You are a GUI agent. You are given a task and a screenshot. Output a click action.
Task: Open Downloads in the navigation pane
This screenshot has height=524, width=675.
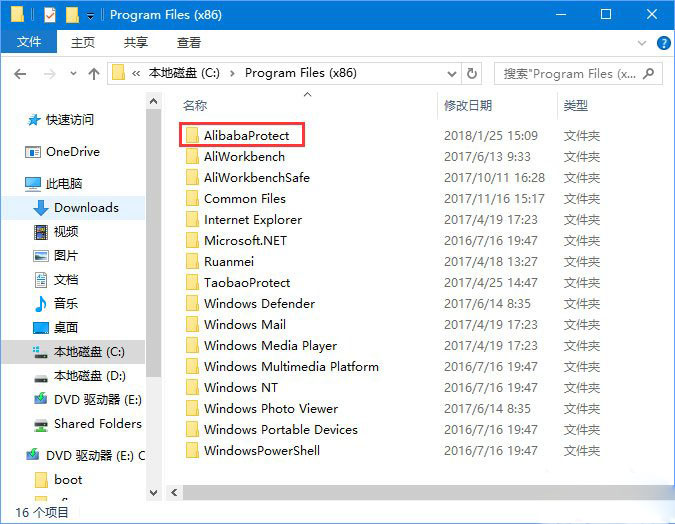[86, 208]
